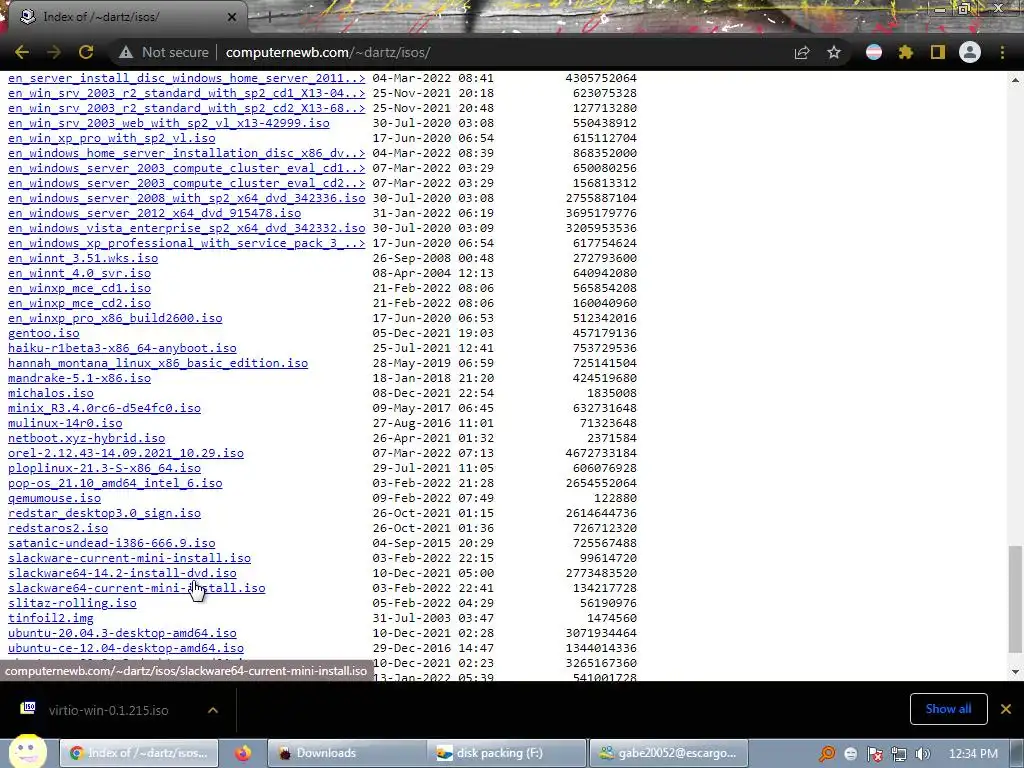1024x768 pixels.
Task: Open gentoo.iso link
Action: pos(44,333)
